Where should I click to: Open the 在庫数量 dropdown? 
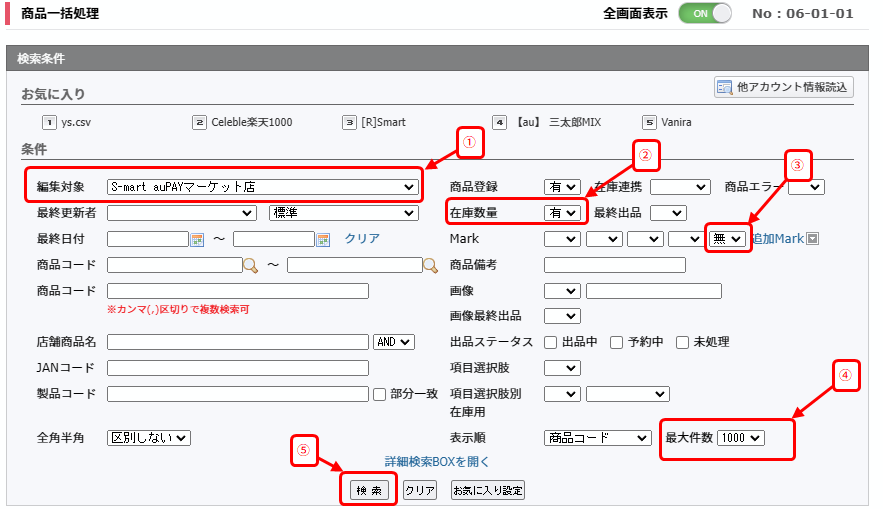point(561,212)
